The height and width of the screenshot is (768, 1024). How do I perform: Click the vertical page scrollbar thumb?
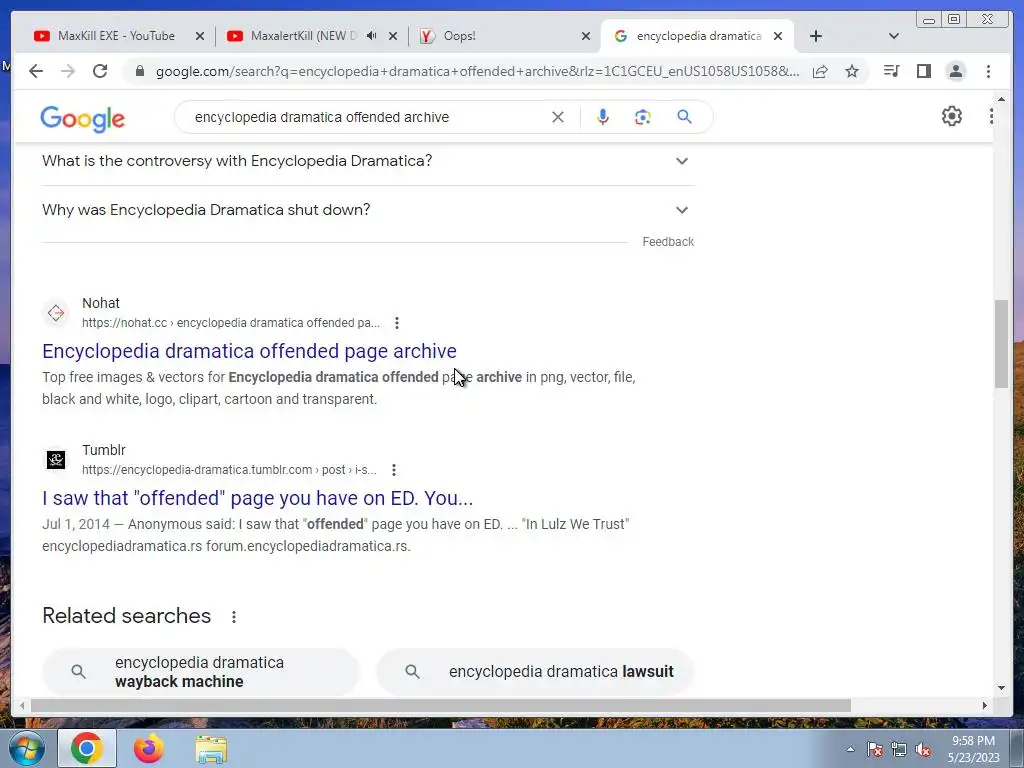(x=1001, y=344)
